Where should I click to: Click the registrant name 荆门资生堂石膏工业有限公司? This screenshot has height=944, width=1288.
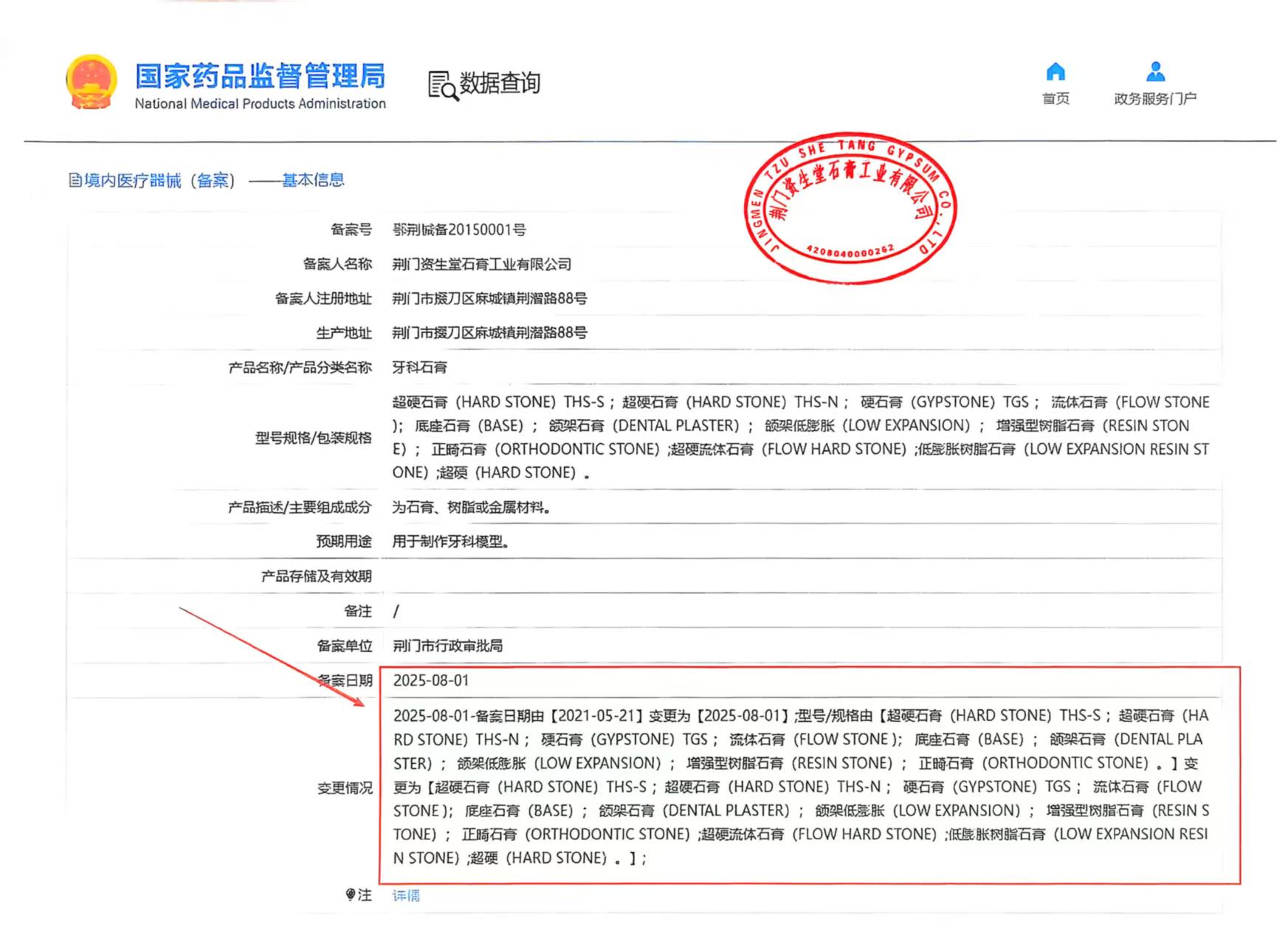[481, 264]
